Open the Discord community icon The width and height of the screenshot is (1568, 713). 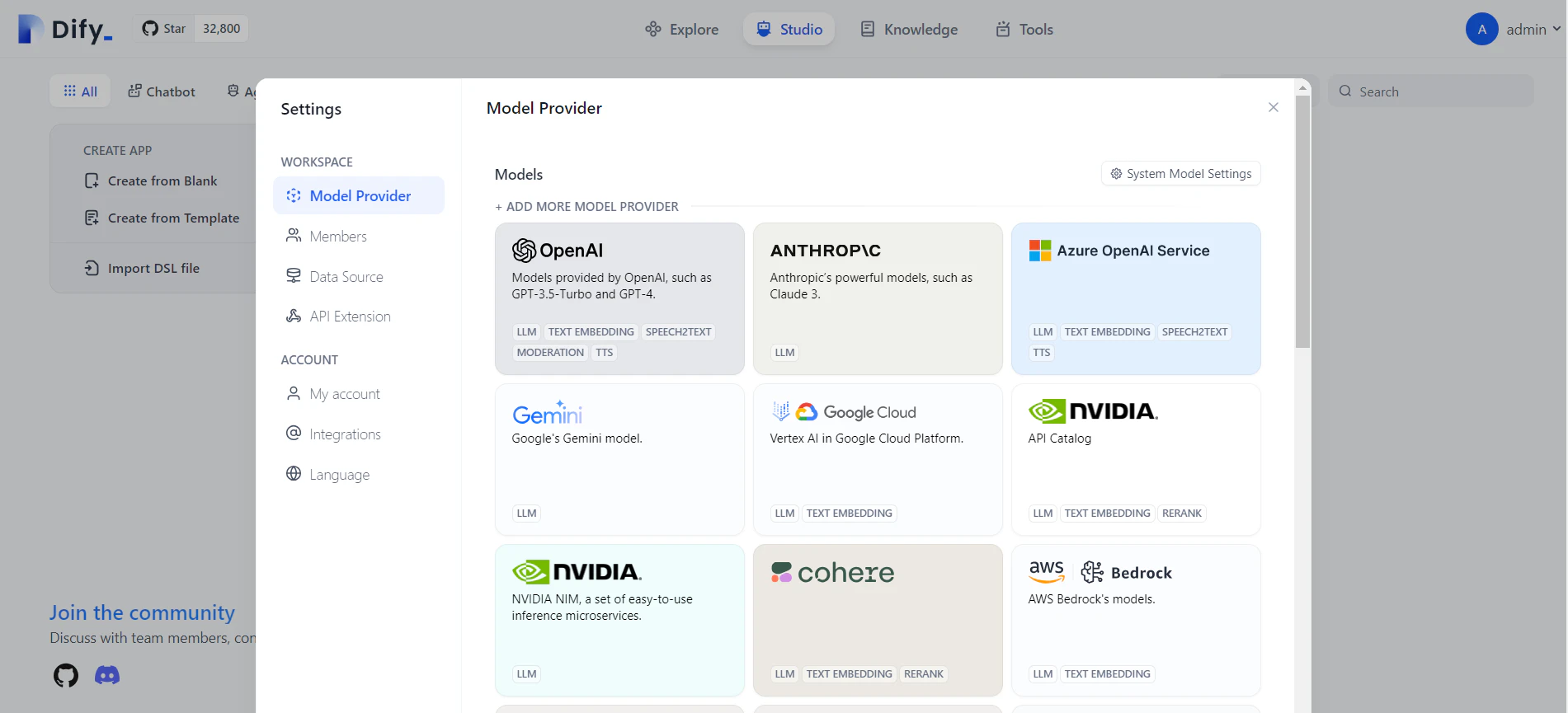107,676
